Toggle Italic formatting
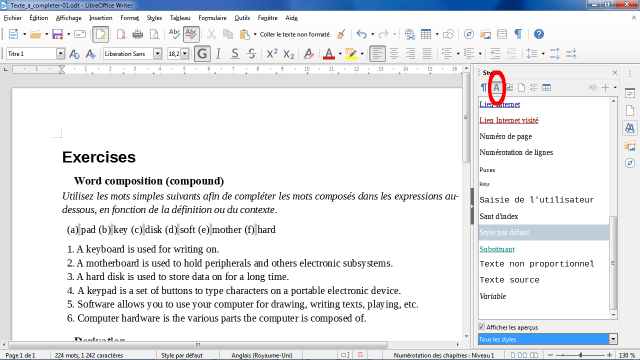 218,54
